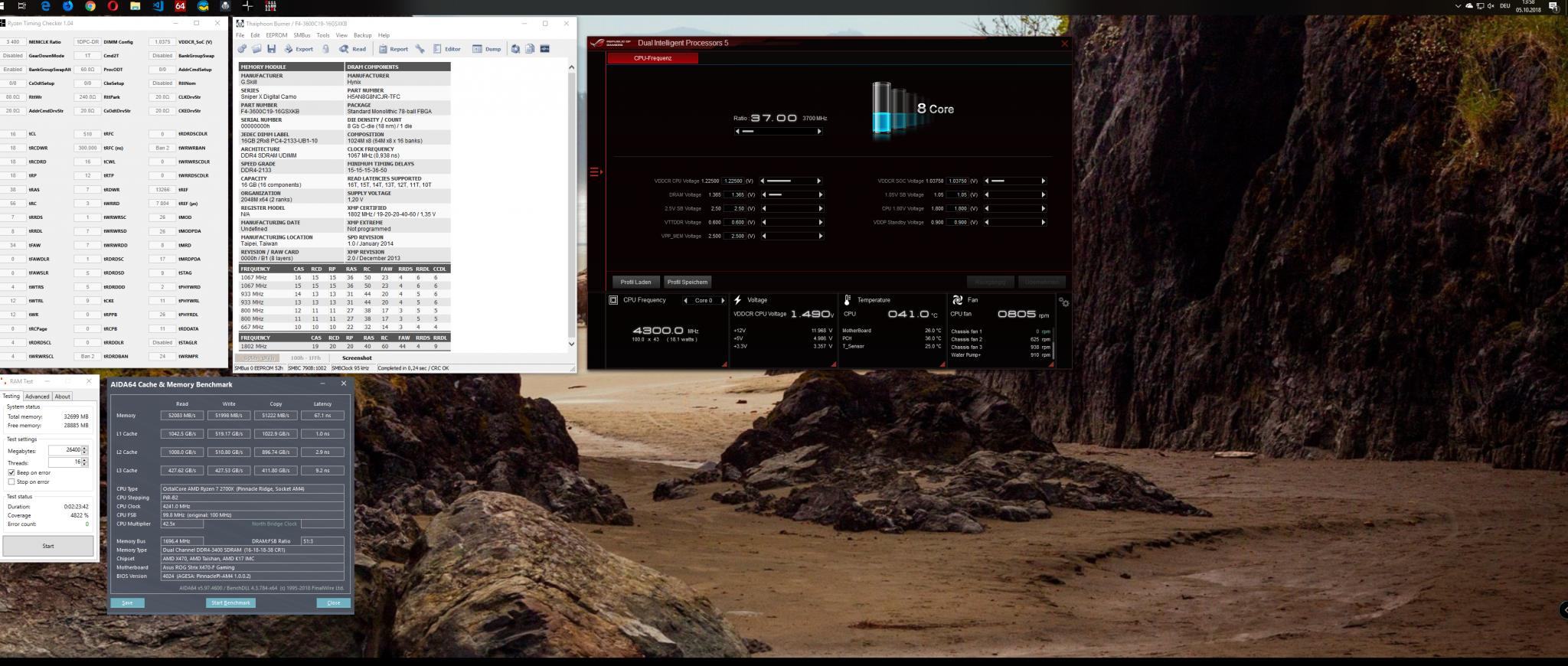Image resolution: width=1568 pixels, height=666 pixels.
Task: Click the VDDCR CPU Voltage slider
Action: click(x=790, y=181)
